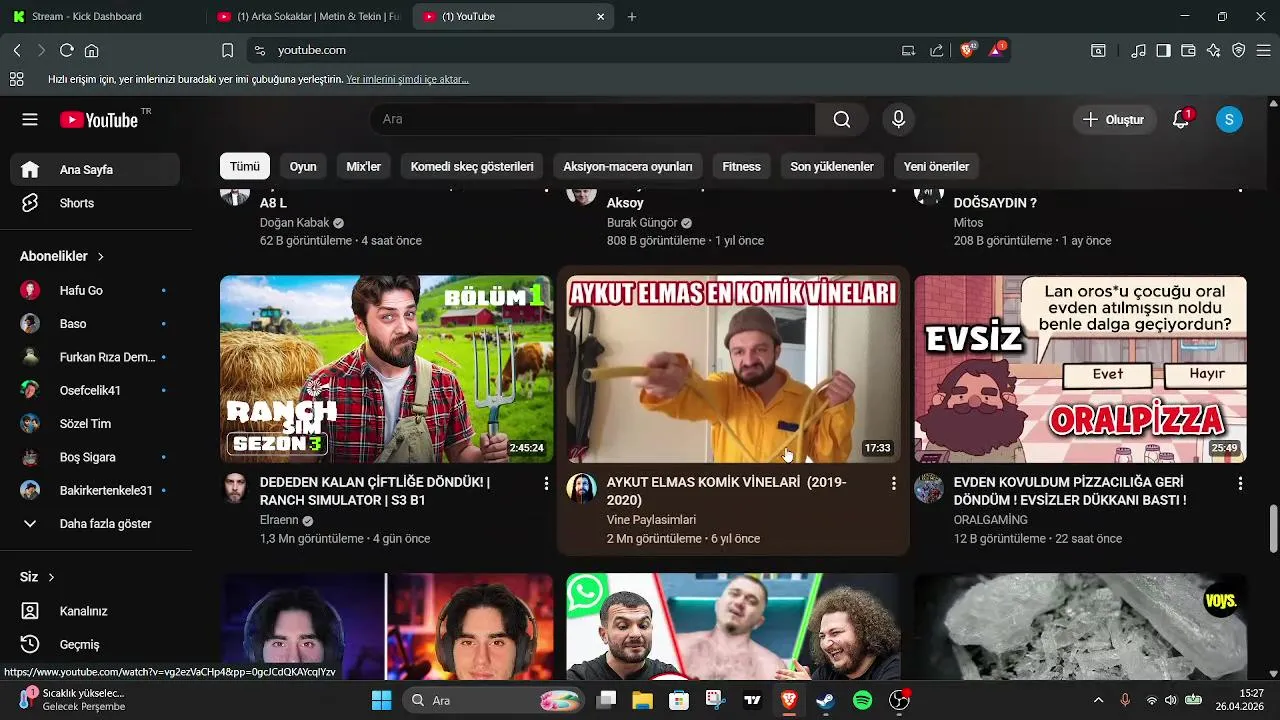Focus the YouTube Ara search field
The width and height of the screenshot is (1280, 720).
pyautogui.click(x=593, y=119)
